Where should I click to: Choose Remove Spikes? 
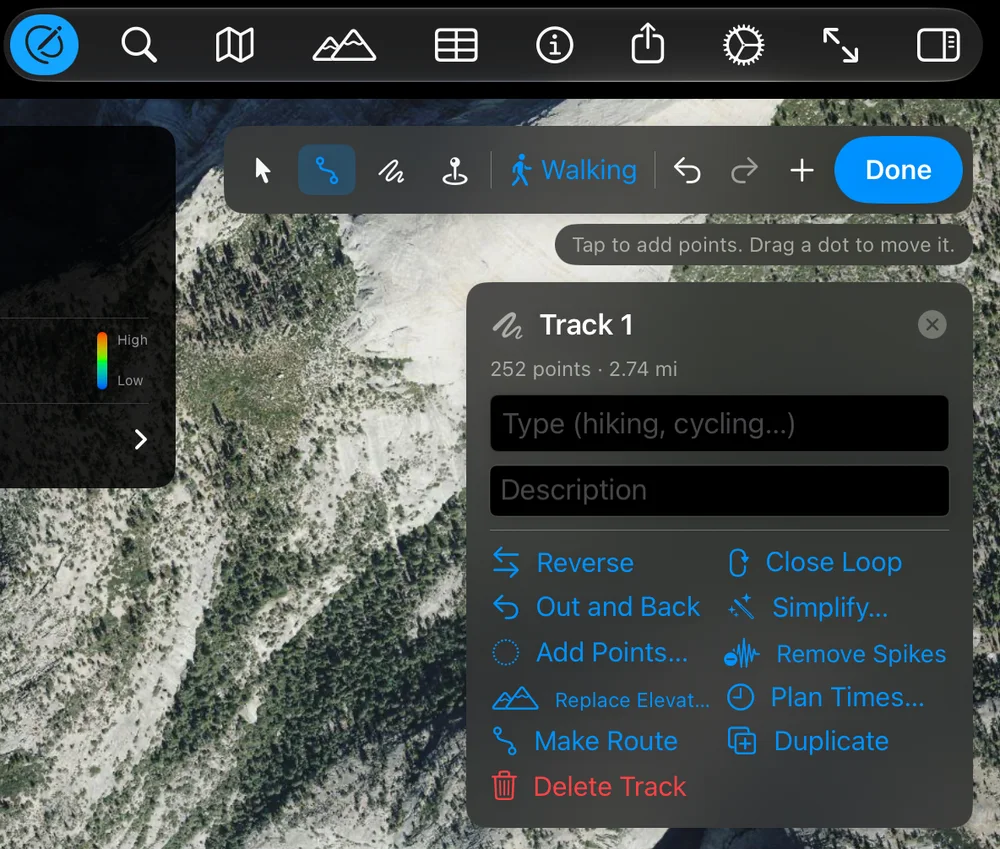835,654
